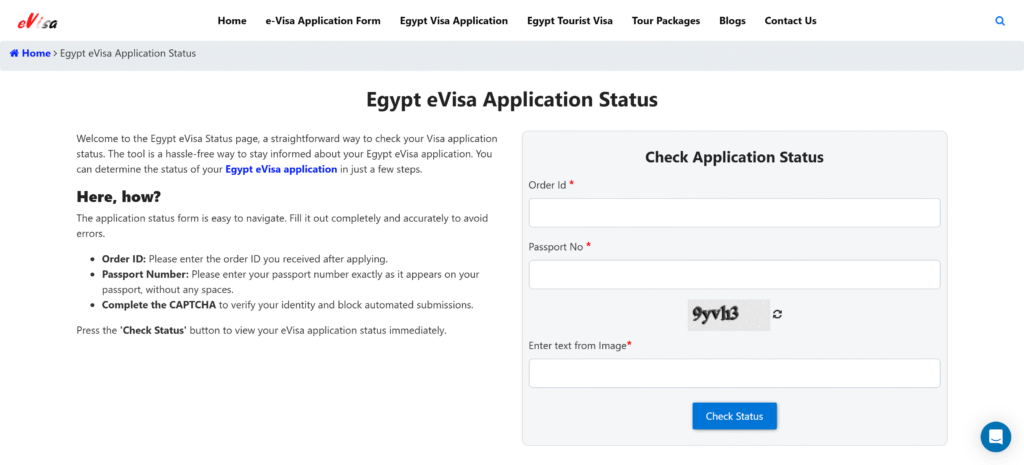Screen dimensions: 1024x465
Task: Focus the Passport No input field
Action: click(x=734, y=274)
